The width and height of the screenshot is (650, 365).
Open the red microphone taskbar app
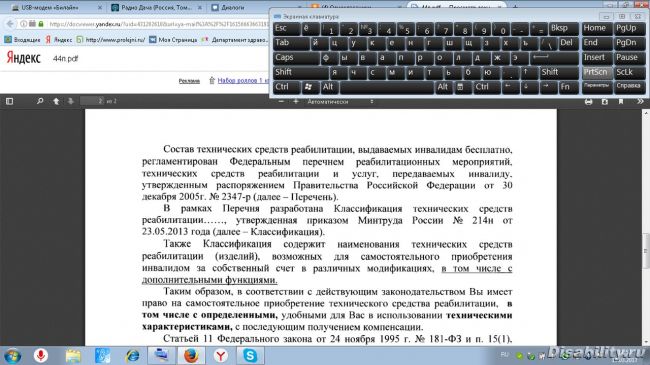[41, 356]
